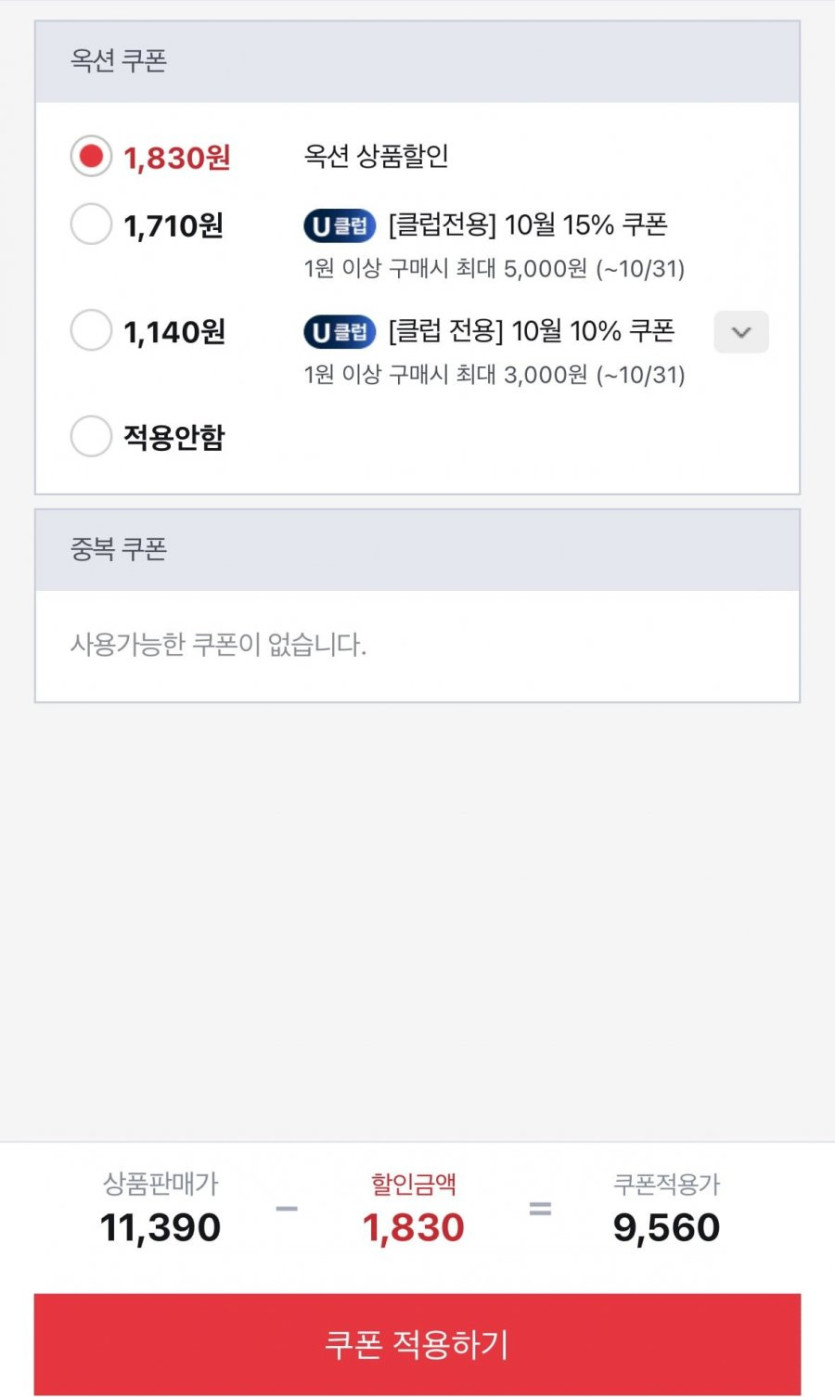Click the 상품판매가 value 11,390
Image resolution: width=835 pixels, height=1397 pixels.
click(160, 1228)
